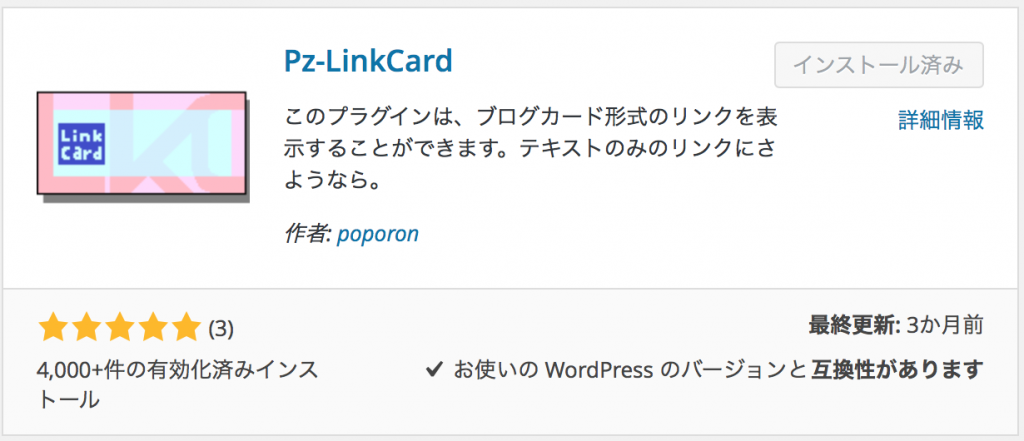
Task: Click the bold 互換性があります text
Action: (897, 370)
